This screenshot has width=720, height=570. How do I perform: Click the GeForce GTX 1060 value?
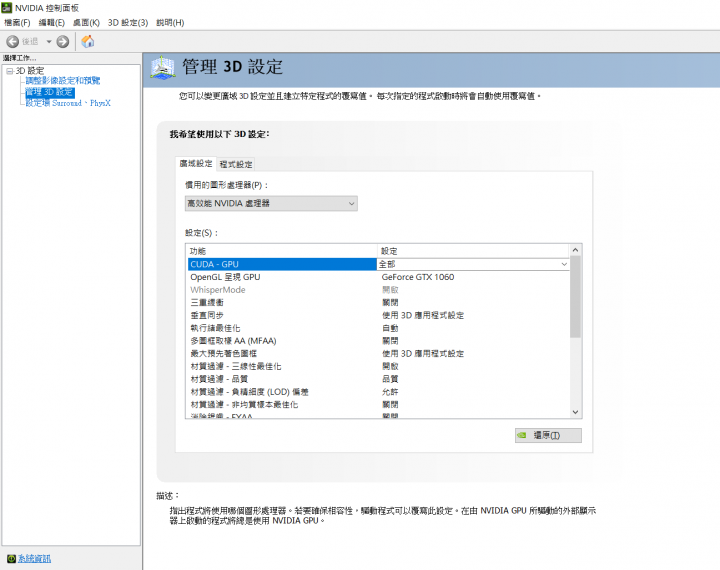point(418,277)
